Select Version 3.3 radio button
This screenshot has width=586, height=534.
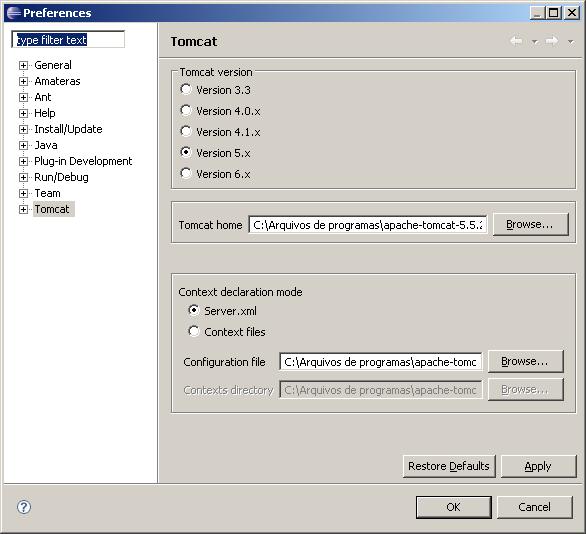coord(186,90)
